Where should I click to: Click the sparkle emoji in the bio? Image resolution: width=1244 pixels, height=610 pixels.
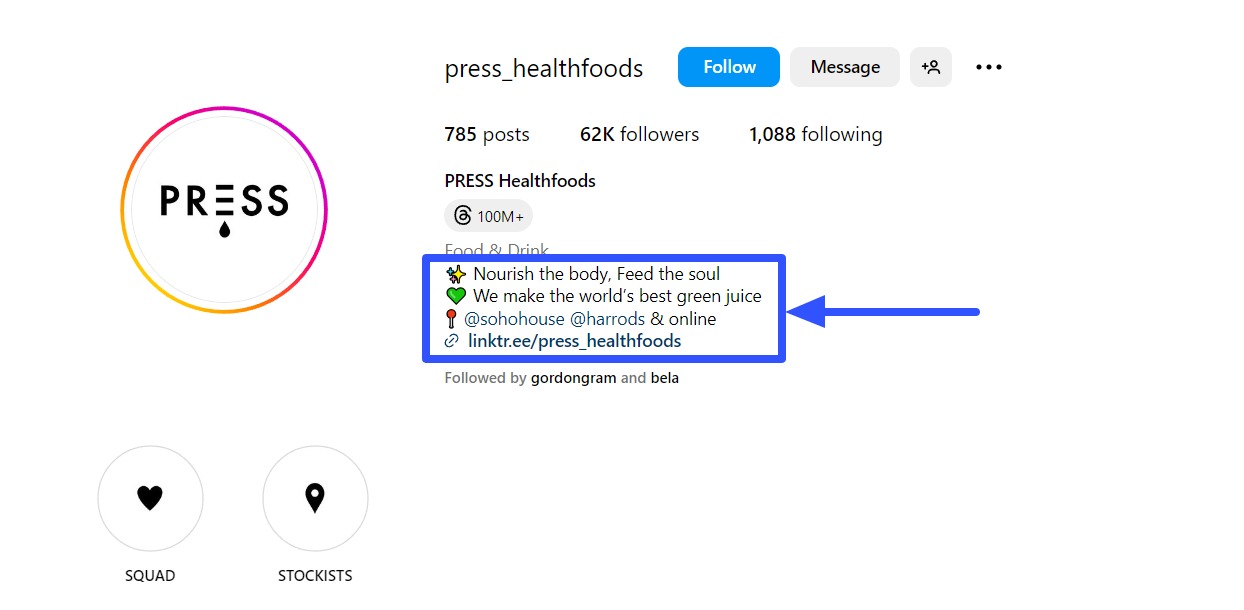tap(455, 272)
